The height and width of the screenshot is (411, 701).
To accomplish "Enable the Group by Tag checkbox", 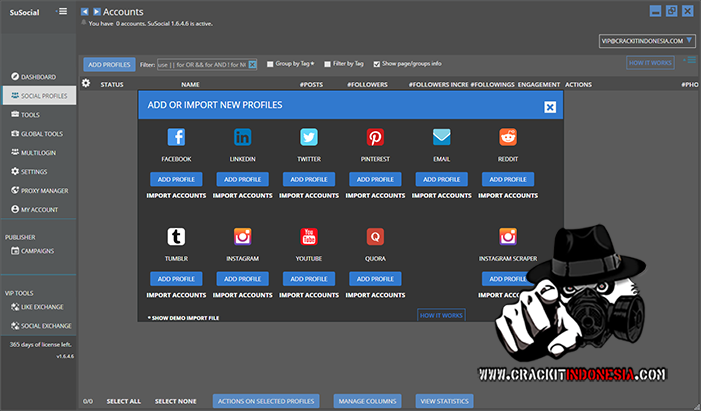I will click(270, 63).
